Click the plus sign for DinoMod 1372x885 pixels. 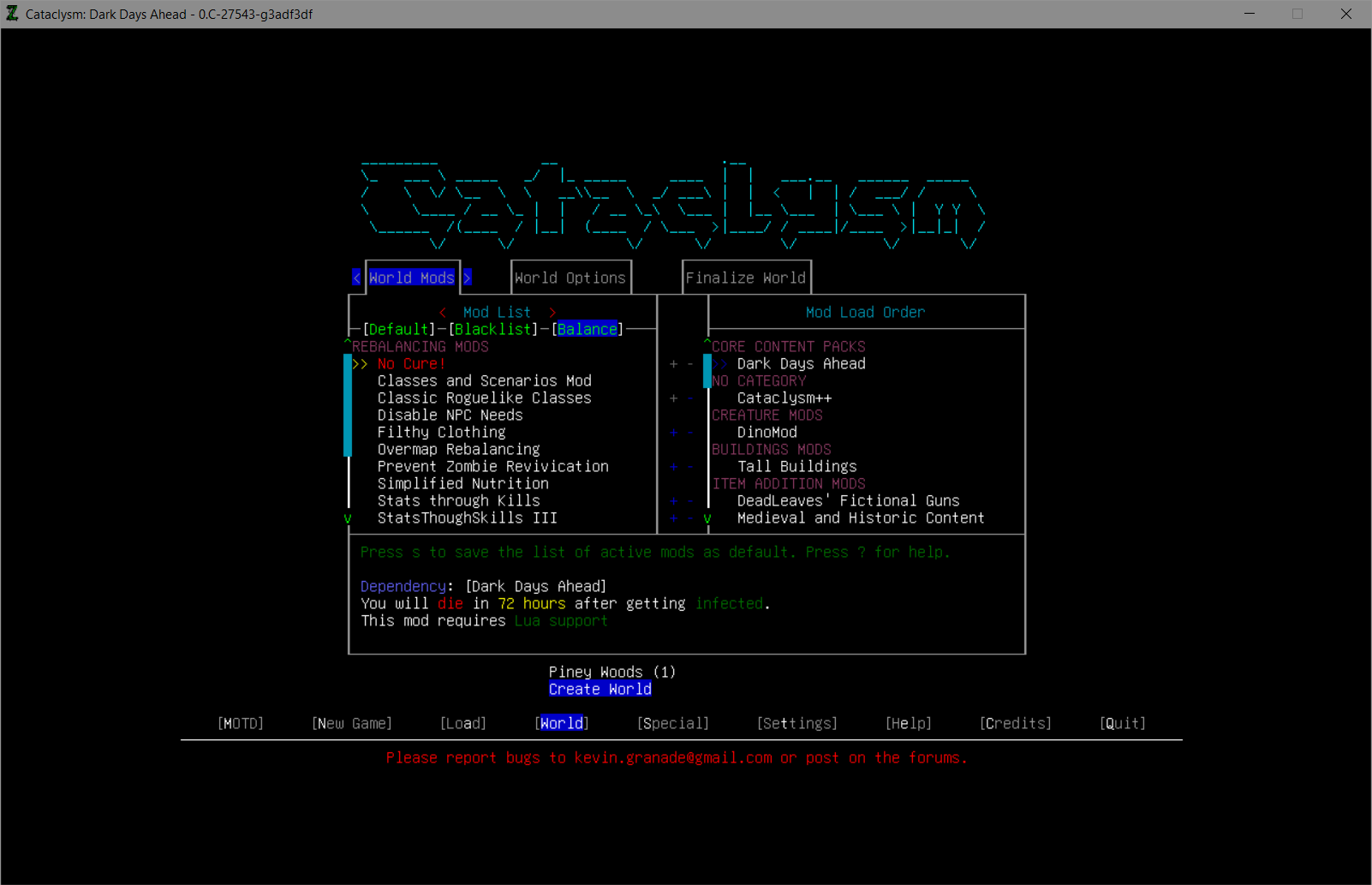tap(673, 433)
